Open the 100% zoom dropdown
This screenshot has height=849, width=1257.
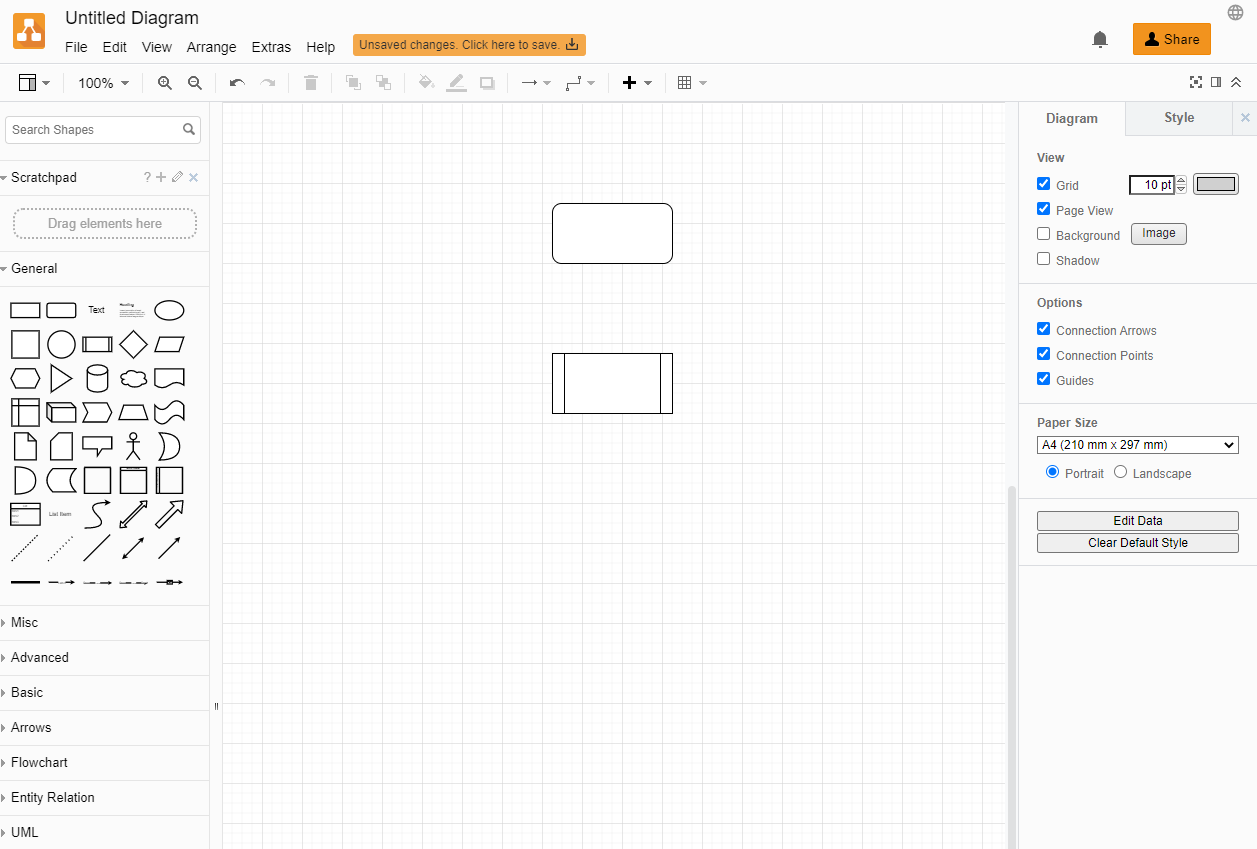[103, 83]
